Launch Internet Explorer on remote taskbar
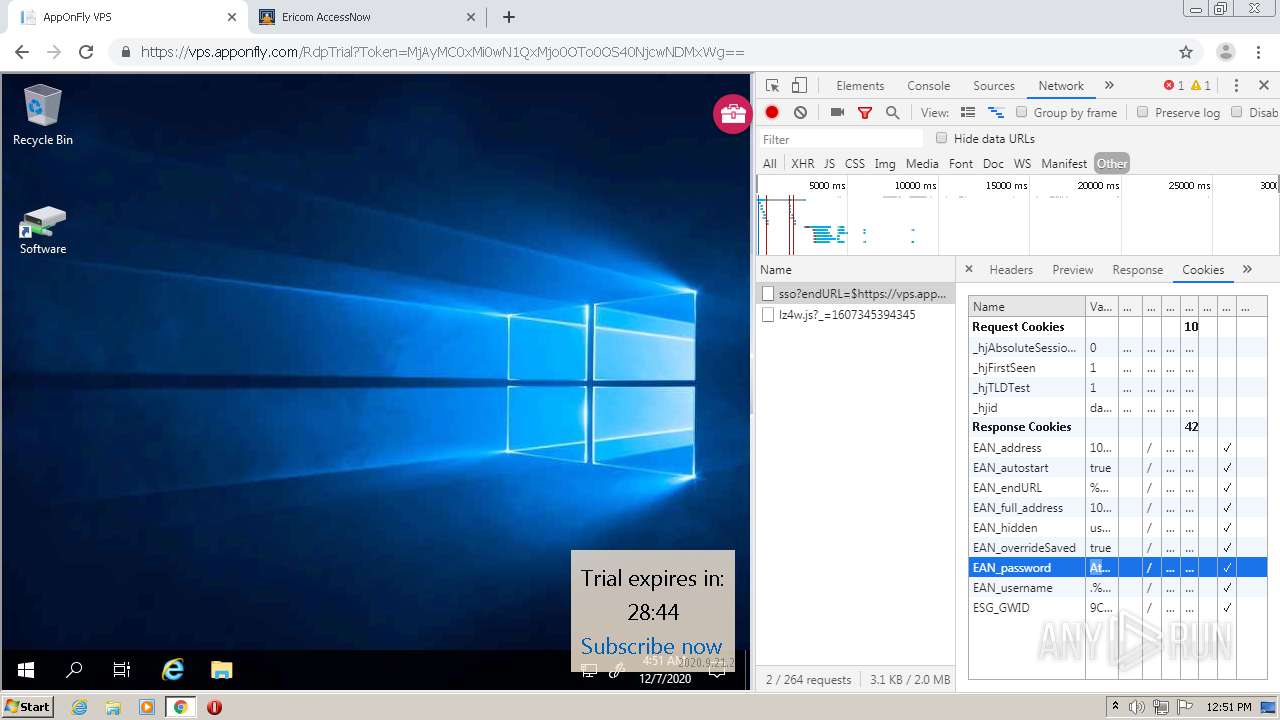Screen dimensions: 1280x720 173,670
